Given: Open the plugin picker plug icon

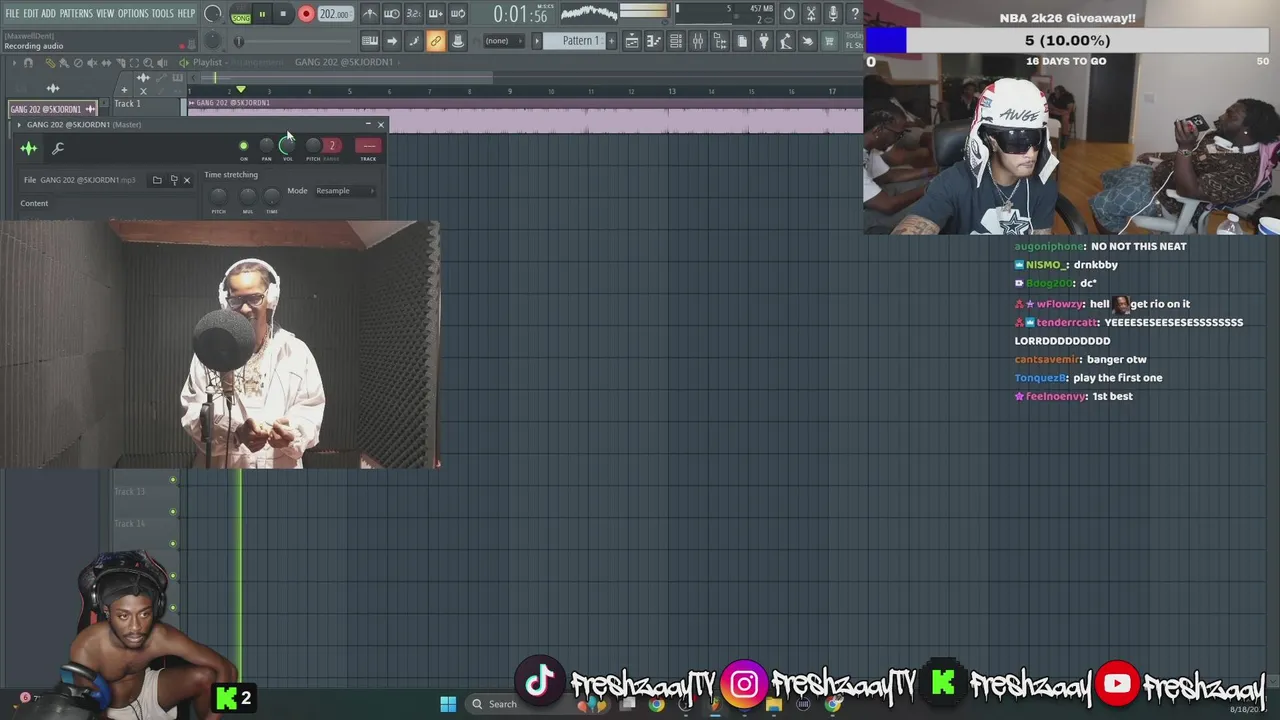Looking at the screenshot, I should coord(764,41).
